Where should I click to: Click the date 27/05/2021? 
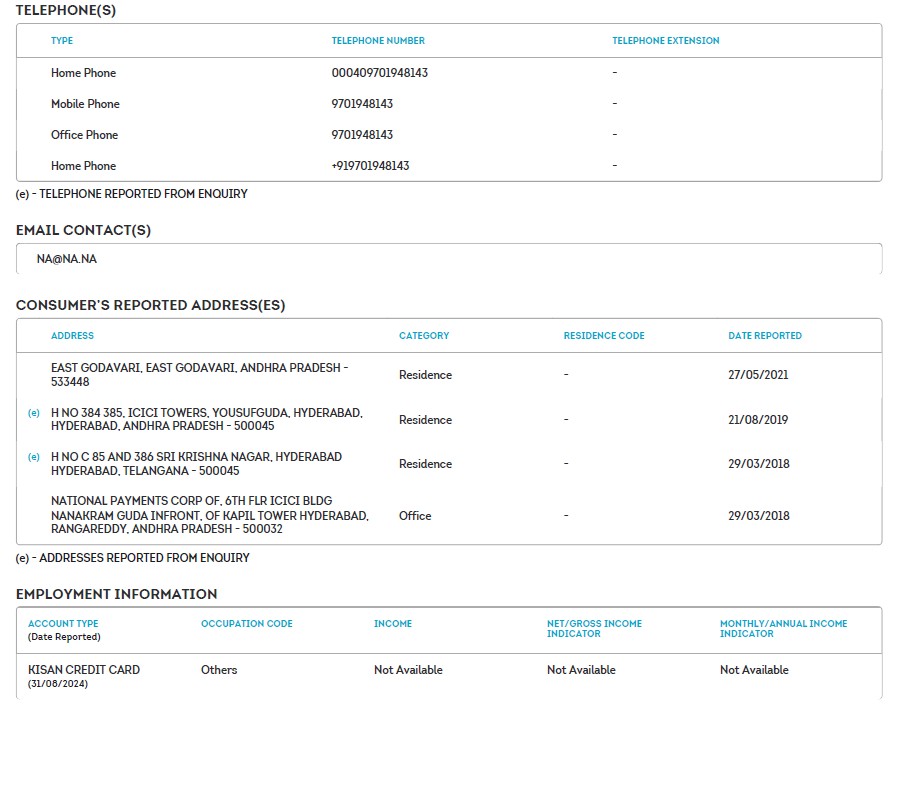click(758, 375)
